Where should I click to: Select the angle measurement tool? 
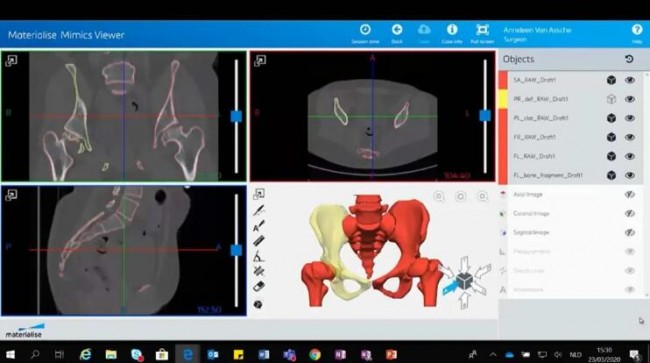(x=259, y=257)
